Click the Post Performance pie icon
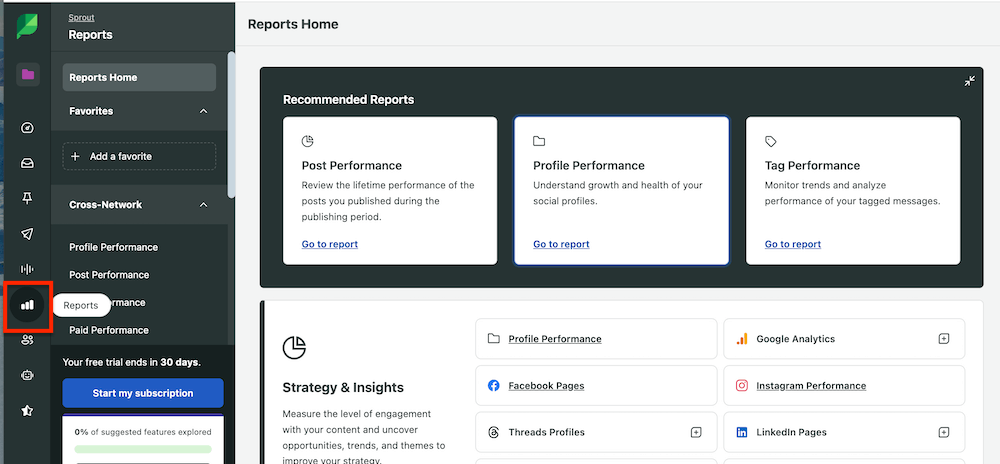Image resolution: width=1000 pixels, height=464 pixels. coord(307,141)
